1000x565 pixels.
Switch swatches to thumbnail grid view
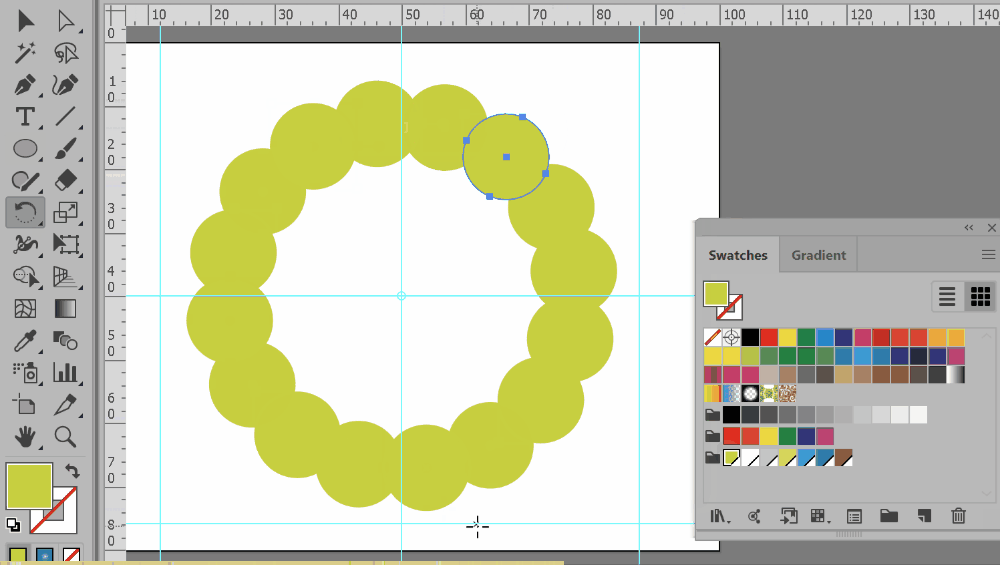pyautogui.click(x=980, y=297)
